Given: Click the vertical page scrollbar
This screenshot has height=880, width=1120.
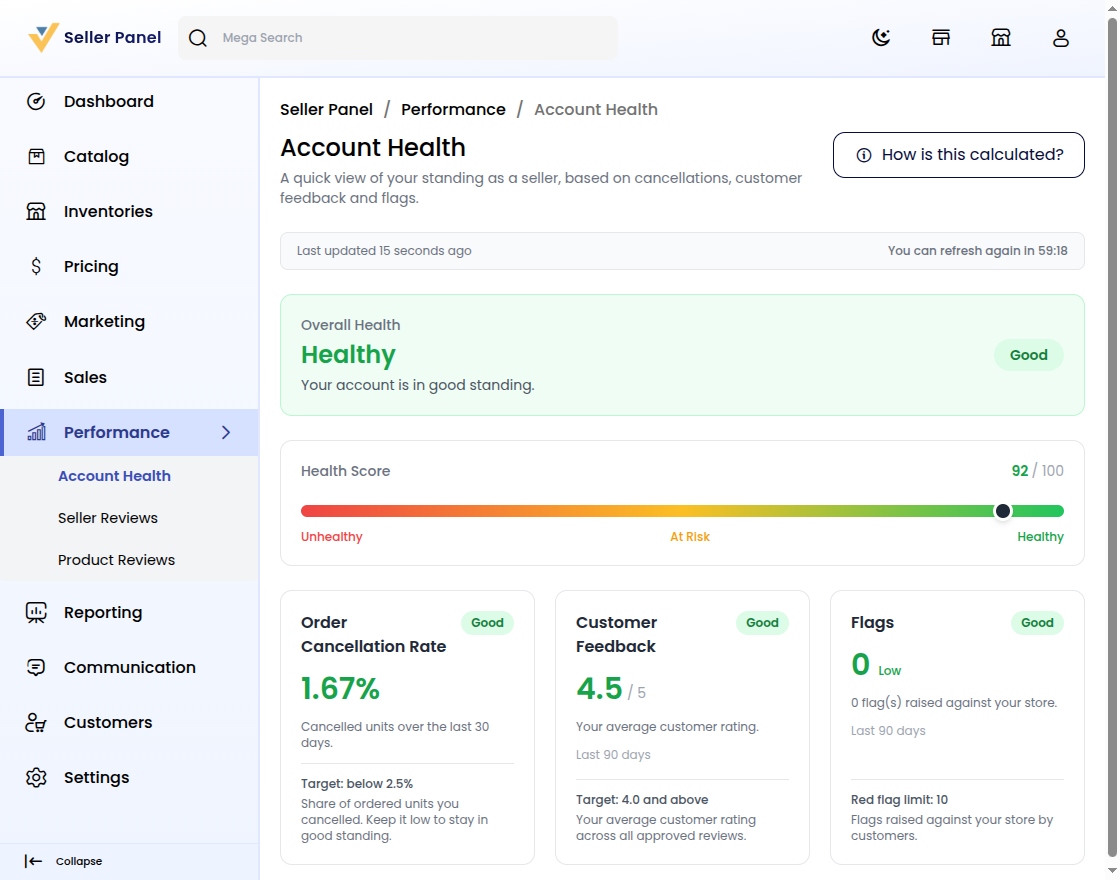Looking at the screenshot, I should [x=1112, y=436].
